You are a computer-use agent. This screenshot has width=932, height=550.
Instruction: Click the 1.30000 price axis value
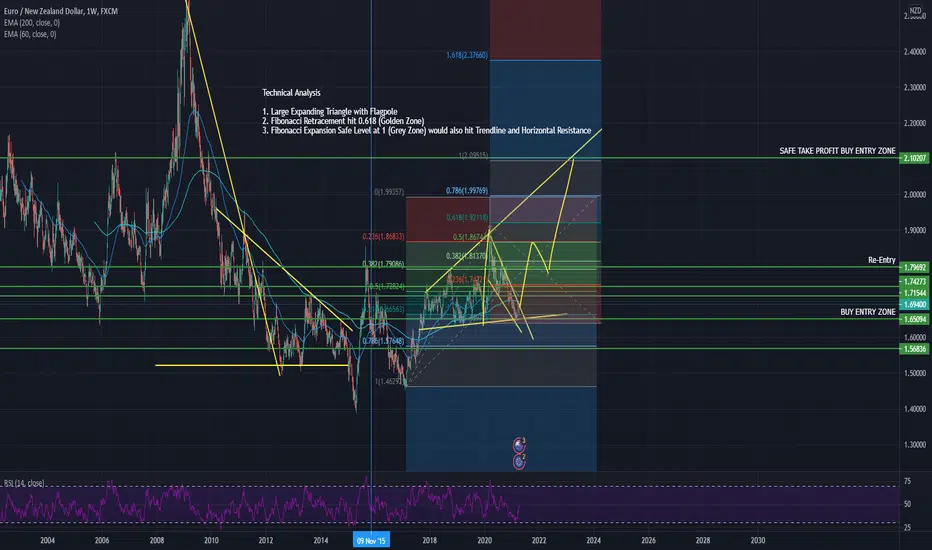coord(914,445)
